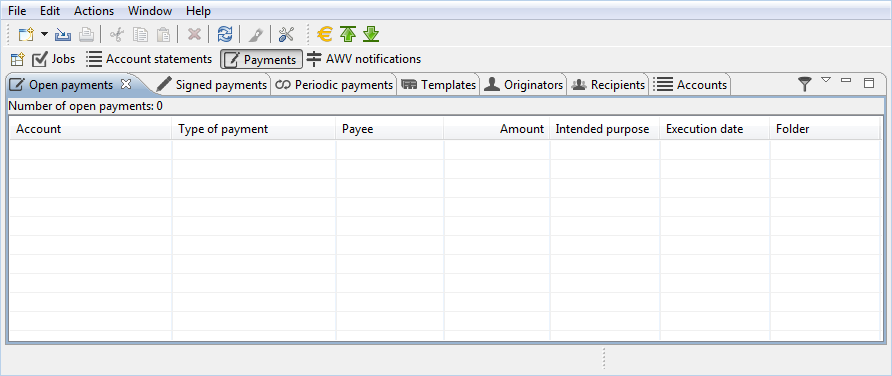Image resolution: width=892 pixels, height=376 pixels.
Task: Close the Open payments tab
Action: 126,84
